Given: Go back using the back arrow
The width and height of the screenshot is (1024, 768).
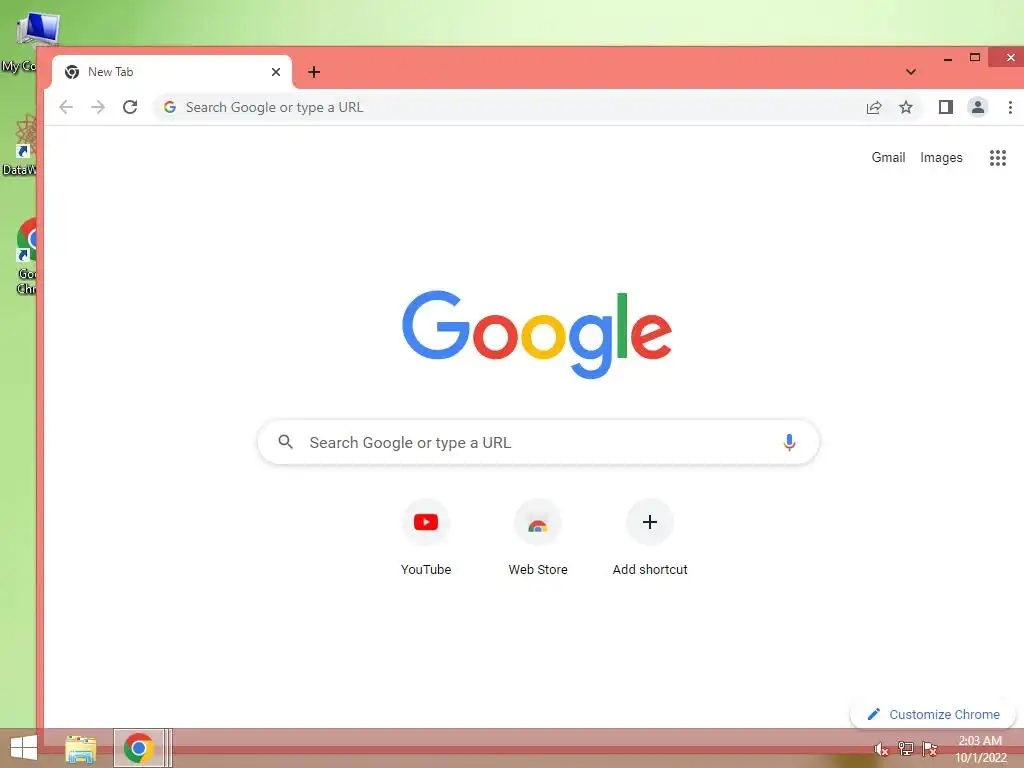Looking at the screenshot, I should 66,107.
